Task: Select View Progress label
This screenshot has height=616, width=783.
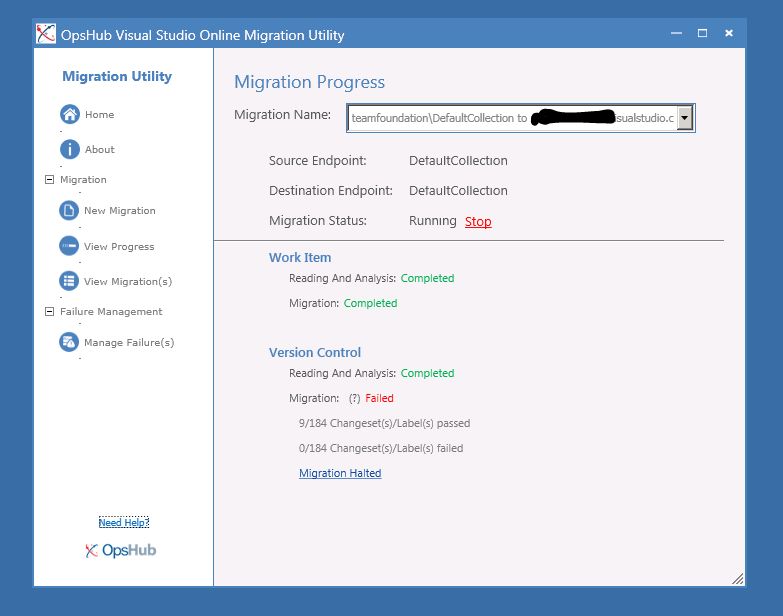Action: (119, 246)
